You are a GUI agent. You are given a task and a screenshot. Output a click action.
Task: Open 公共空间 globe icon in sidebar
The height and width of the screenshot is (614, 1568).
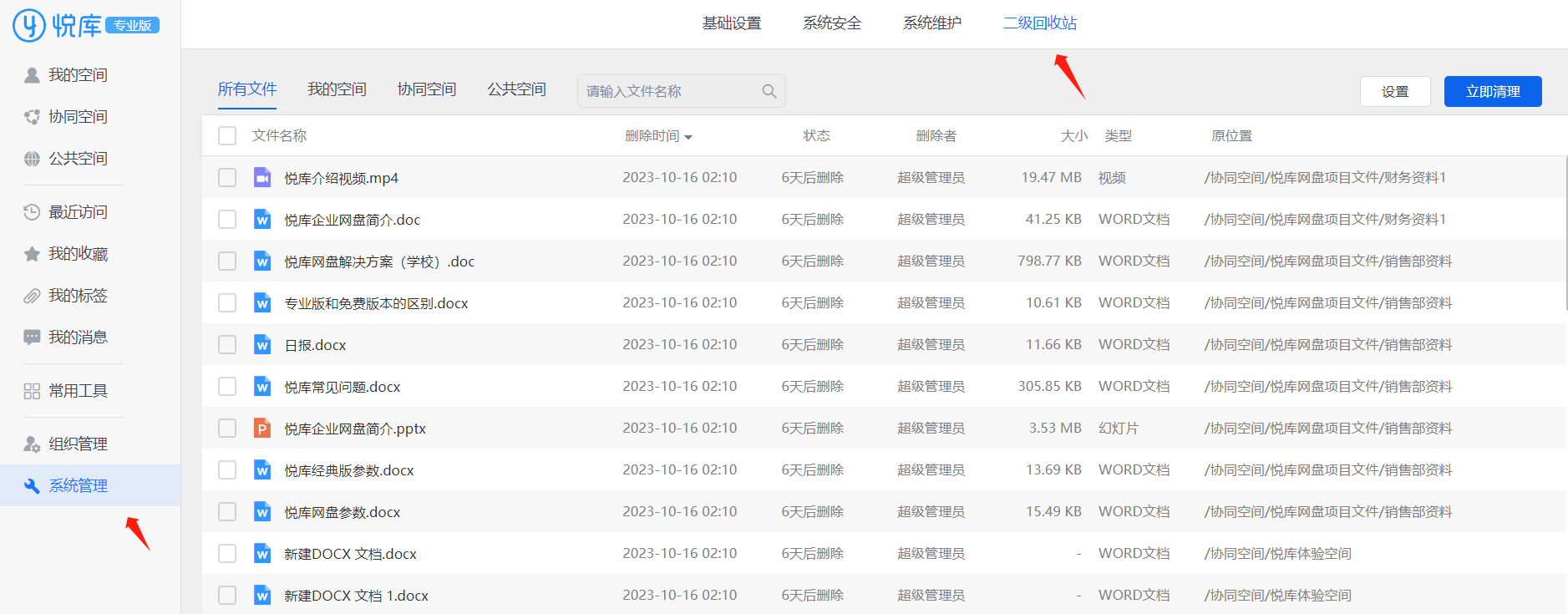point(32,159)
